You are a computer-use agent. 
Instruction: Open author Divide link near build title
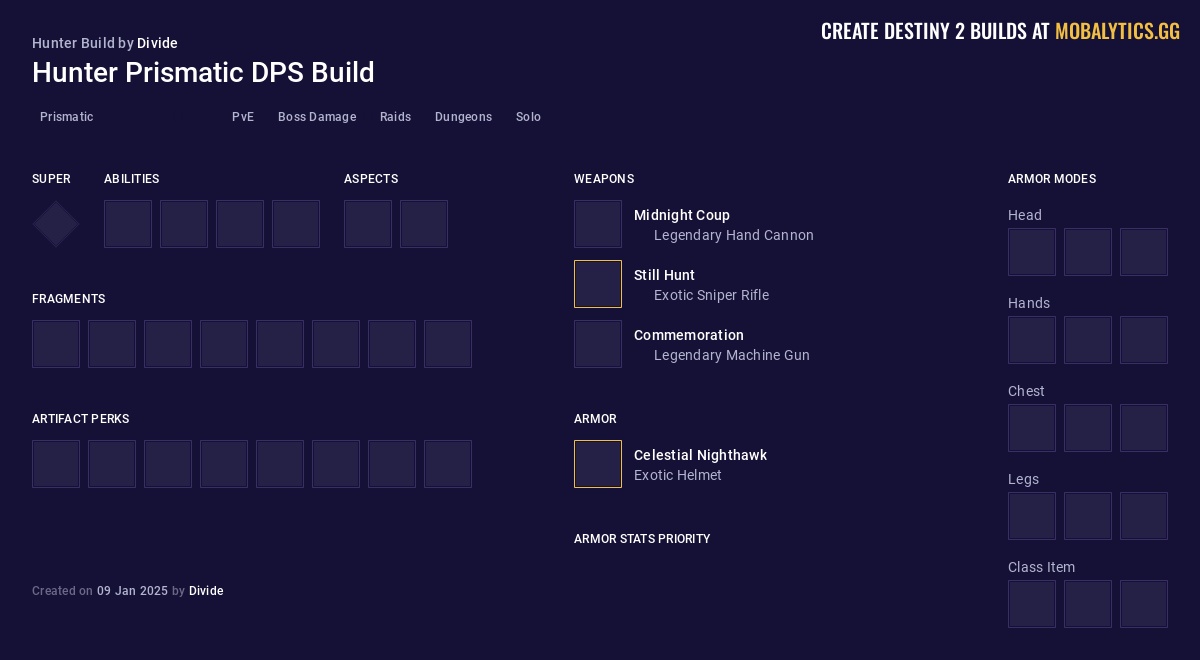click(157, 43)
